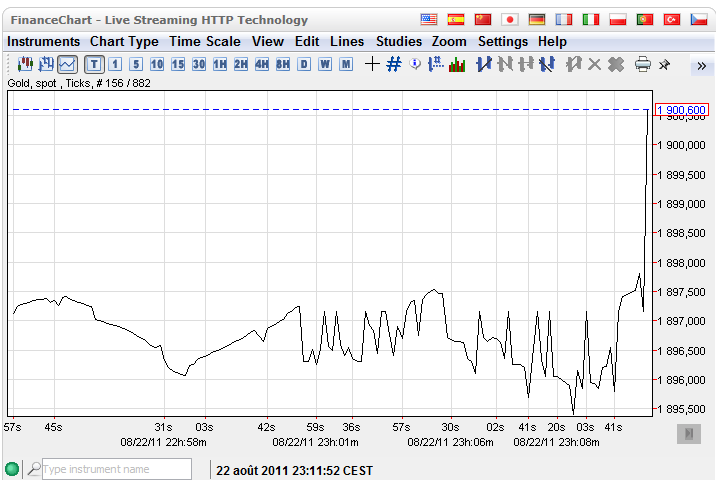Open the Settings menu
This screenshot has width=716, height=480.
[x=502, y=41]
